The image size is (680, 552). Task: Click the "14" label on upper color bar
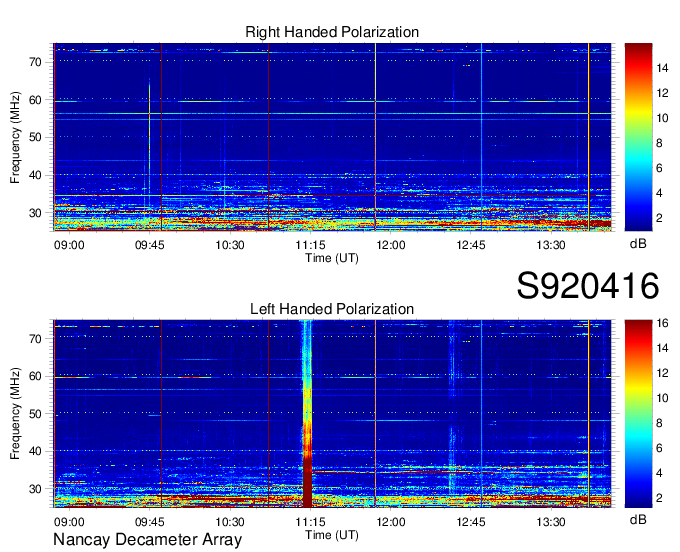pyautogui.click(x=662, y=68)
